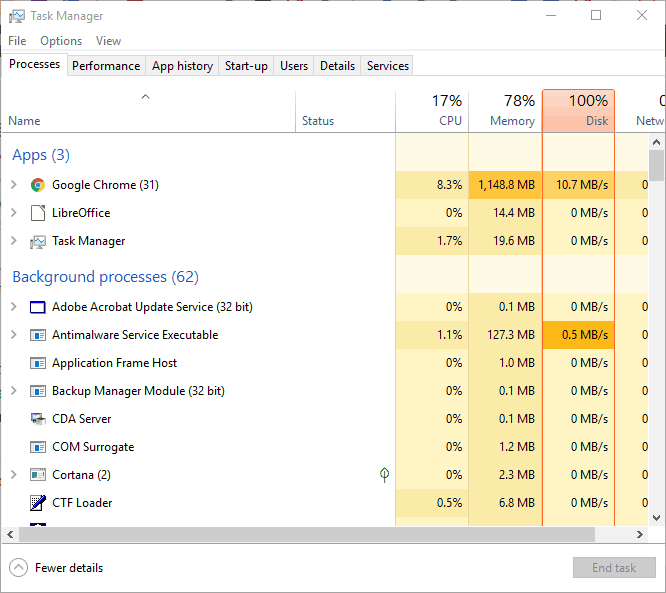Click Chrome's 10.7 MB/s disk cell
666x593 pixels.
(579, 185)
